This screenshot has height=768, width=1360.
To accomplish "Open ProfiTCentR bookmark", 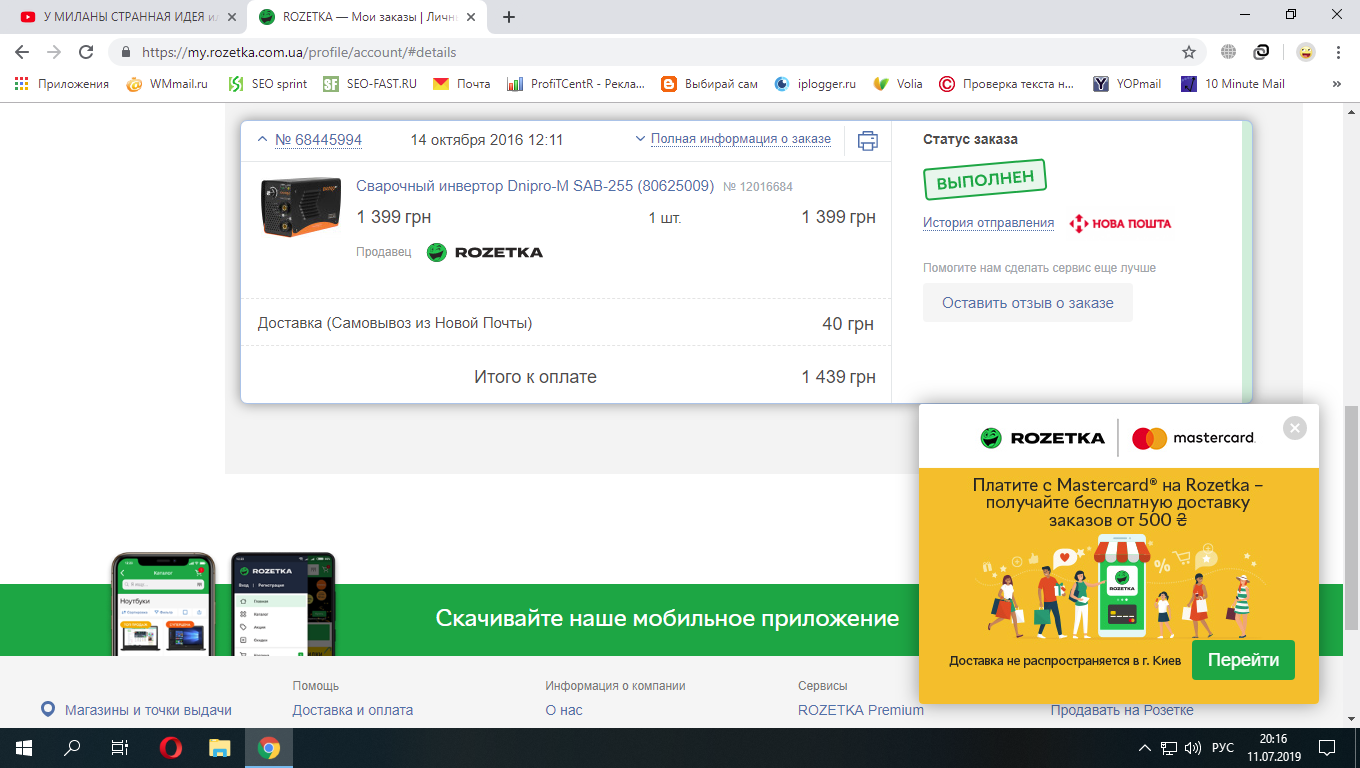I will tap(577, 84).
